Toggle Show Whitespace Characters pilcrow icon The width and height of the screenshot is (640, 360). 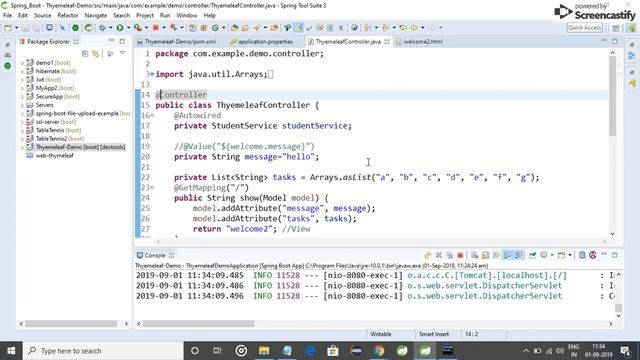coord(341,28)
